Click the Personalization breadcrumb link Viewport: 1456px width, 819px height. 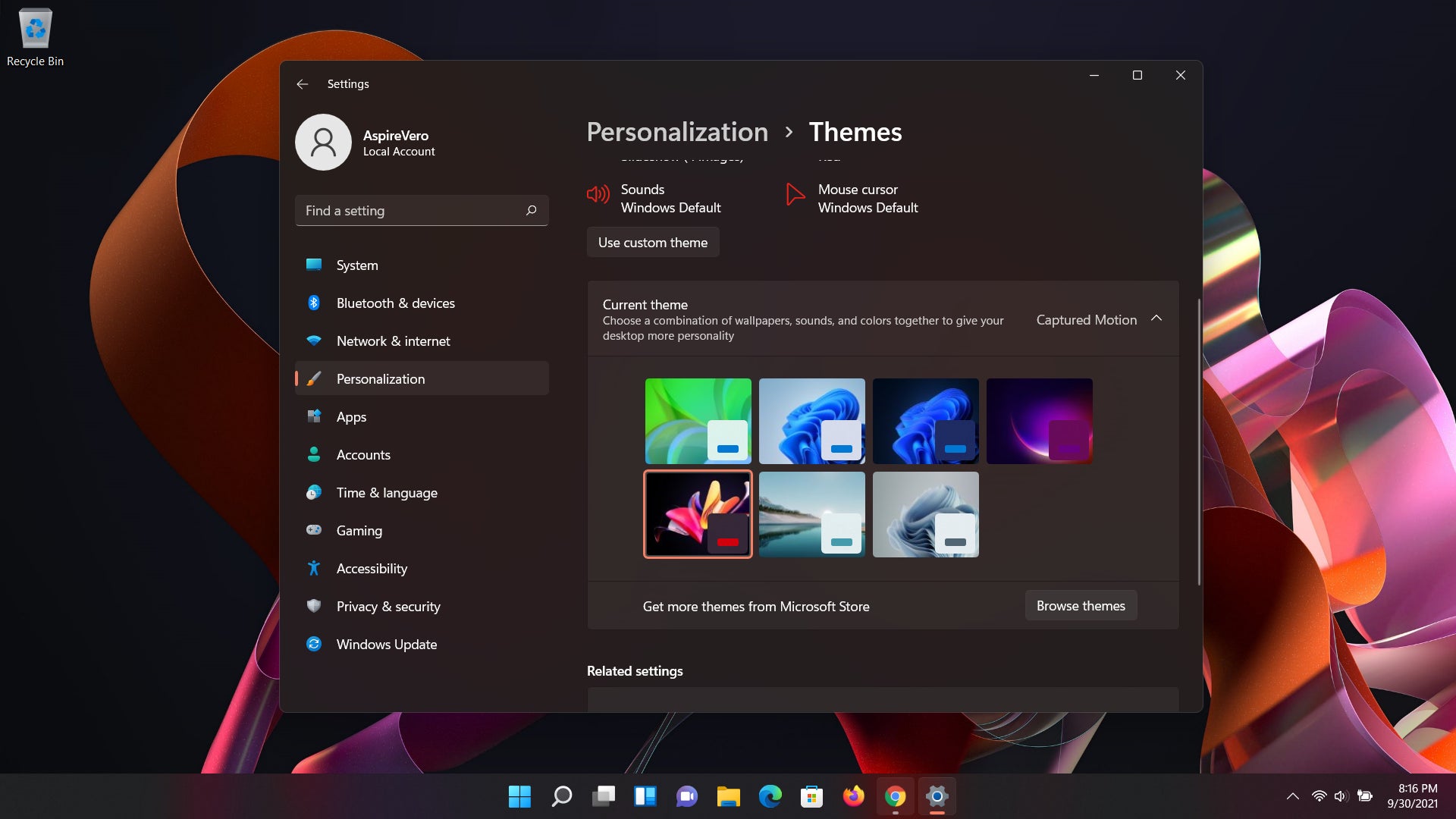(x=677, y=132)
